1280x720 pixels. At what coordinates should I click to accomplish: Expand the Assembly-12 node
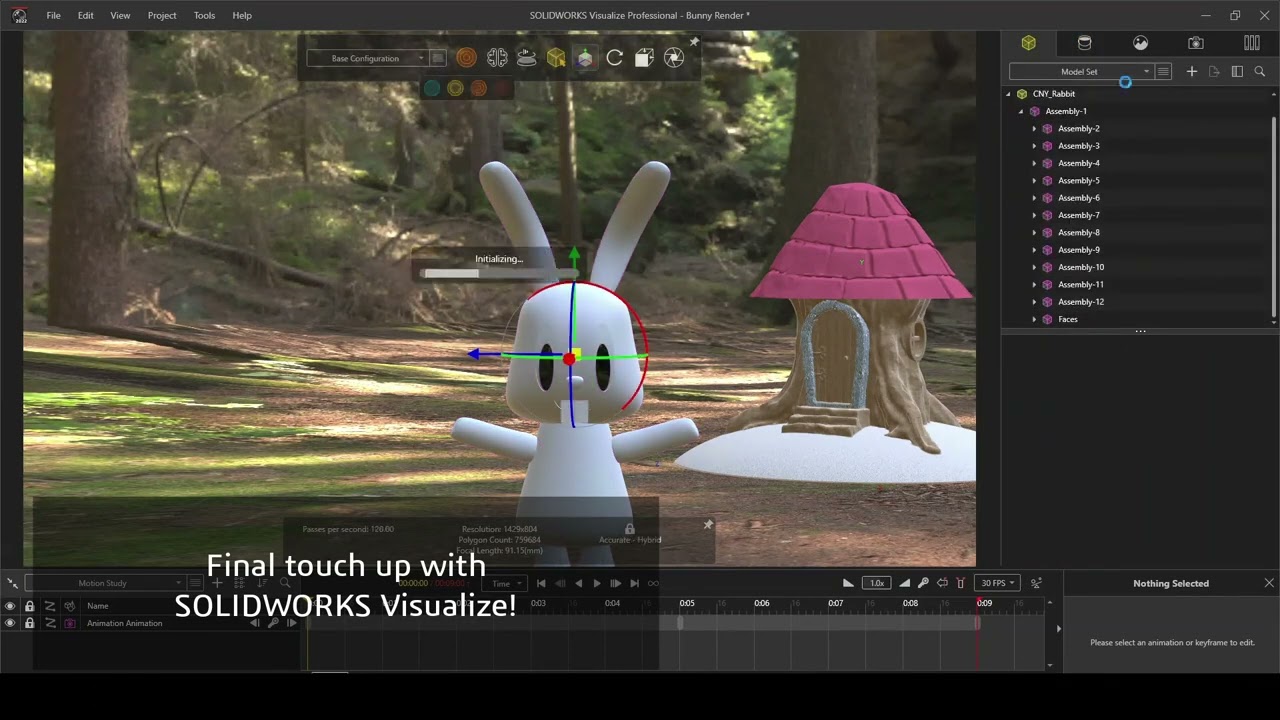click(1034, 302)
